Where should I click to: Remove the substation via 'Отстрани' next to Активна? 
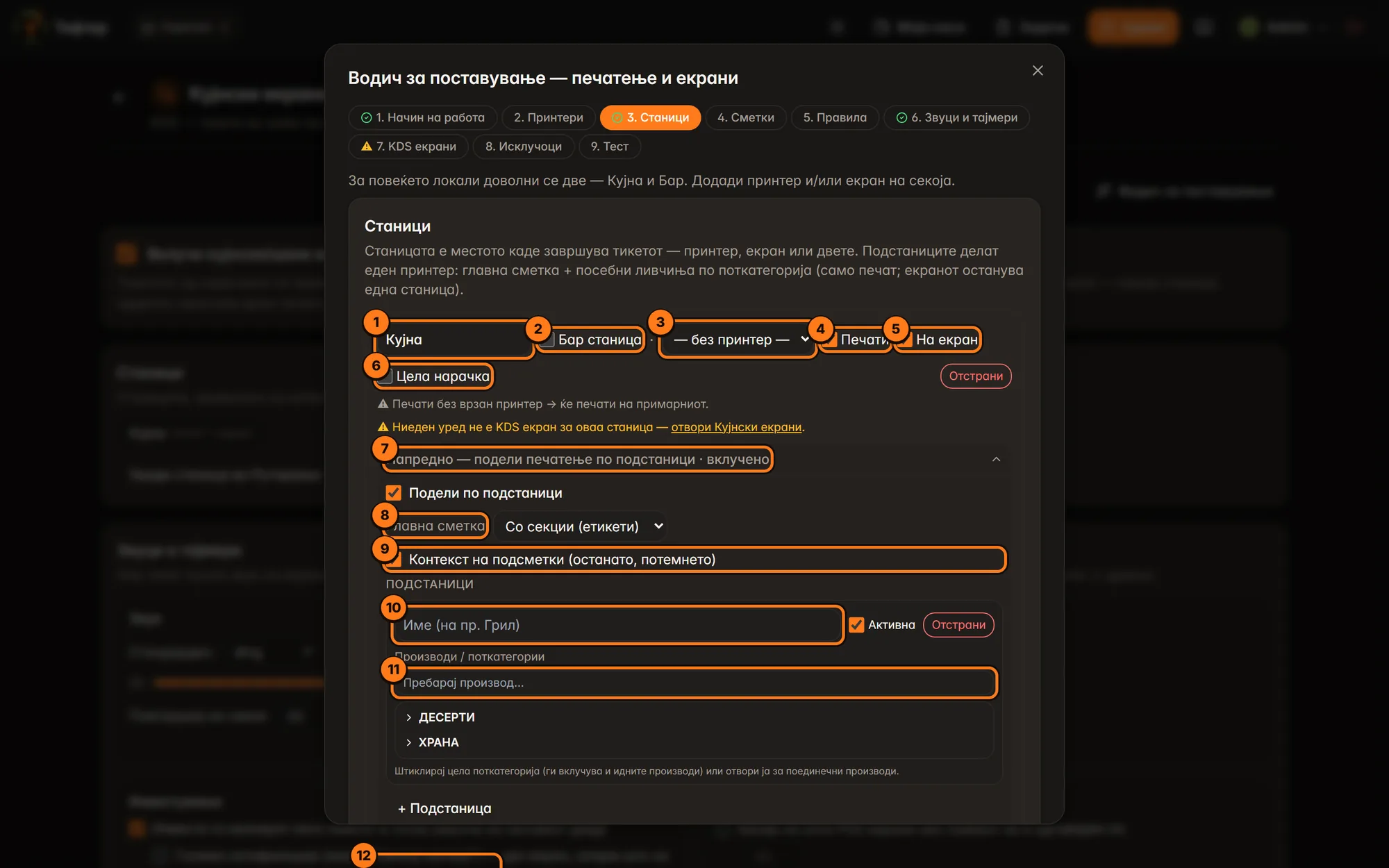[x=958, y=625]
